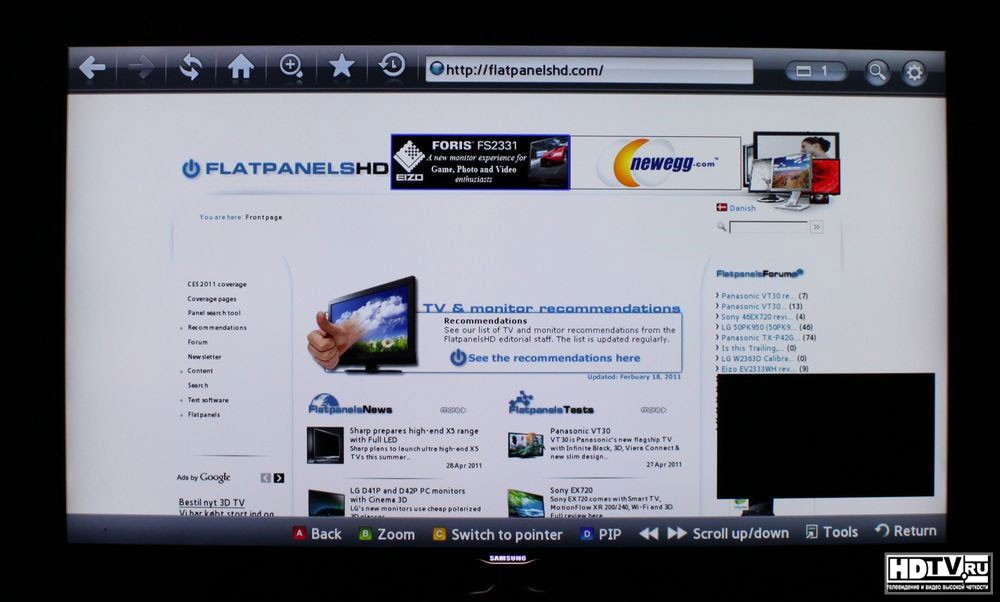This screenshot has width=1000, height=602.
Task: Open browser settings gear icon
Action: point(914,73)
